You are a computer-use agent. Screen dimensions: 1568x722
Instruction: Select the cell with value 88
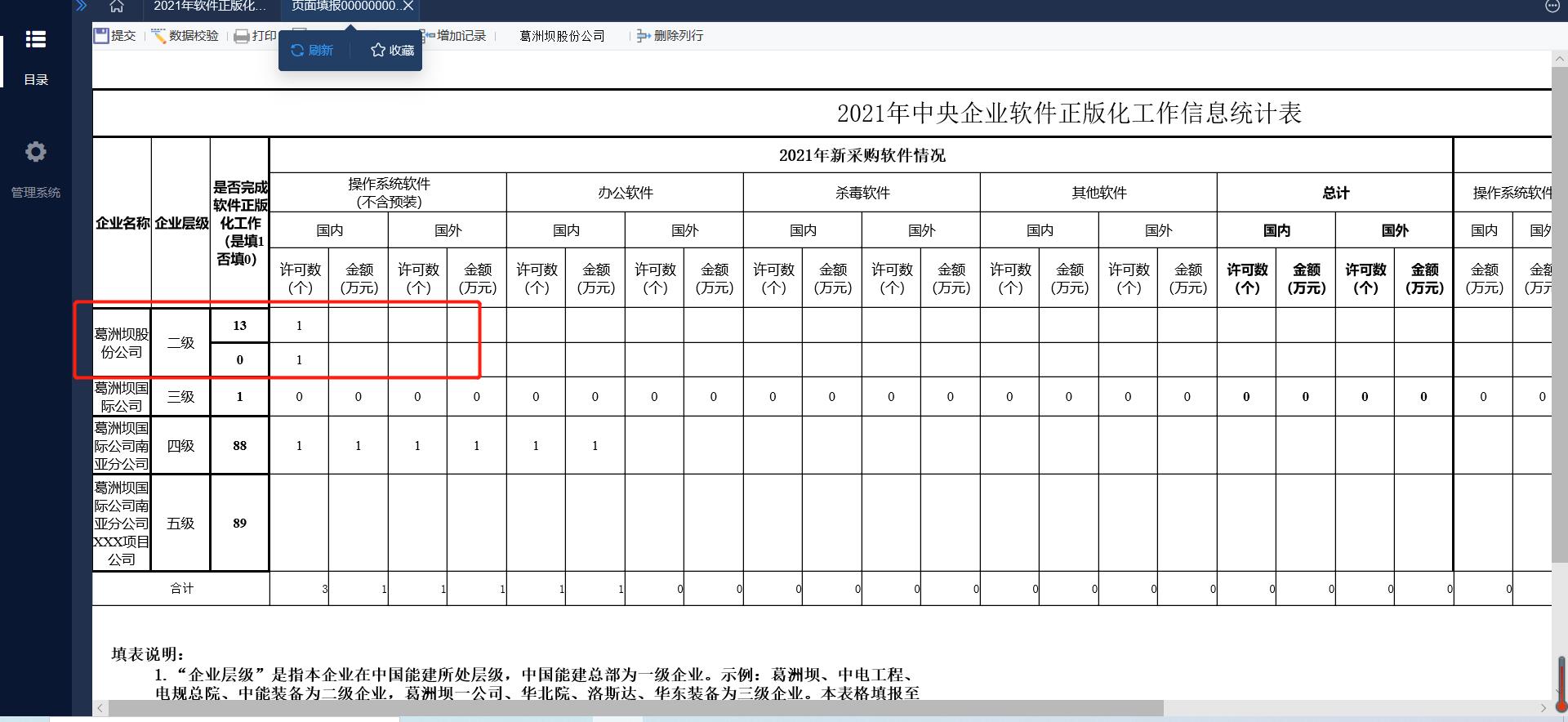pyautogui.click(x=239, y=446)
